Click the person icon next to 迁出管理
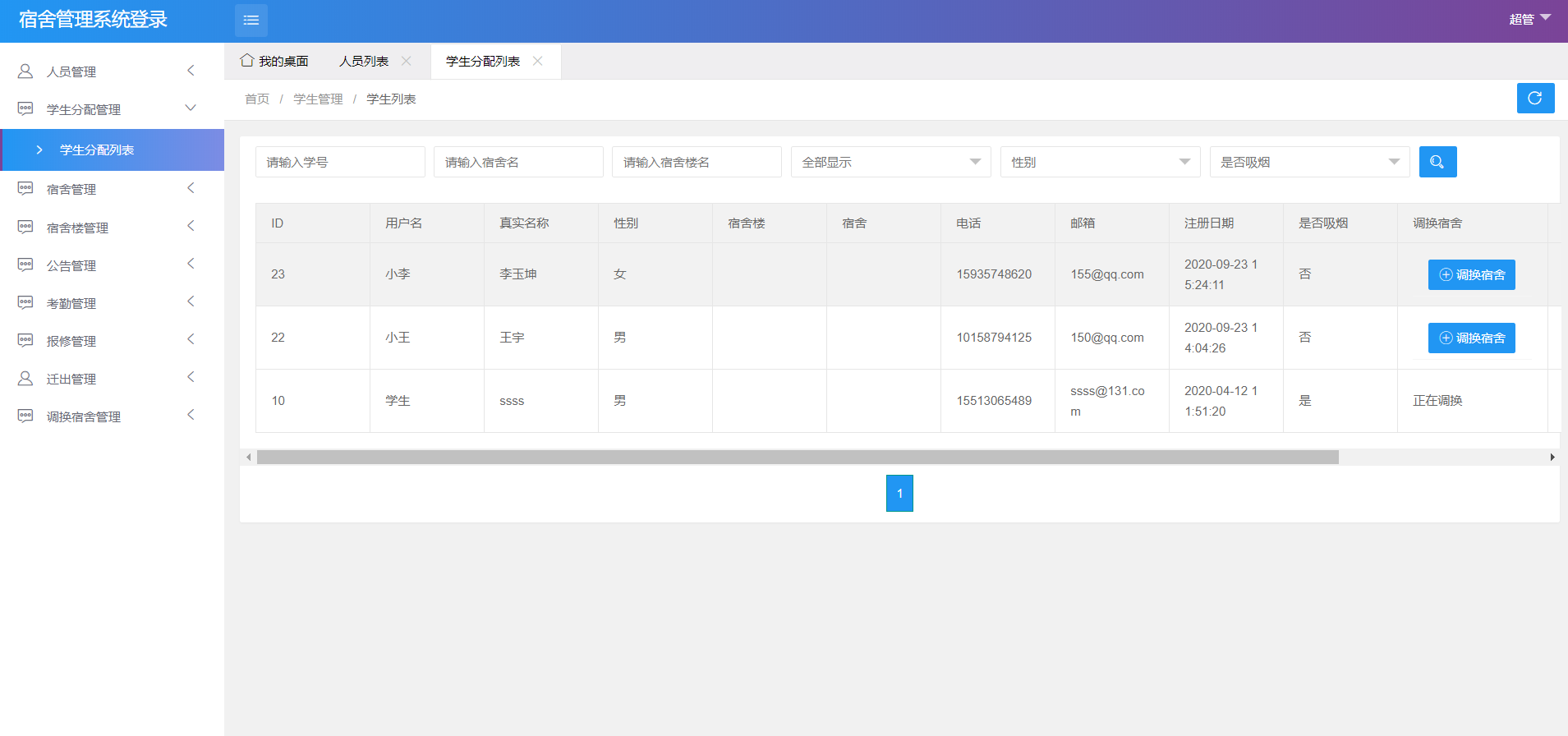 click(25, 379)
